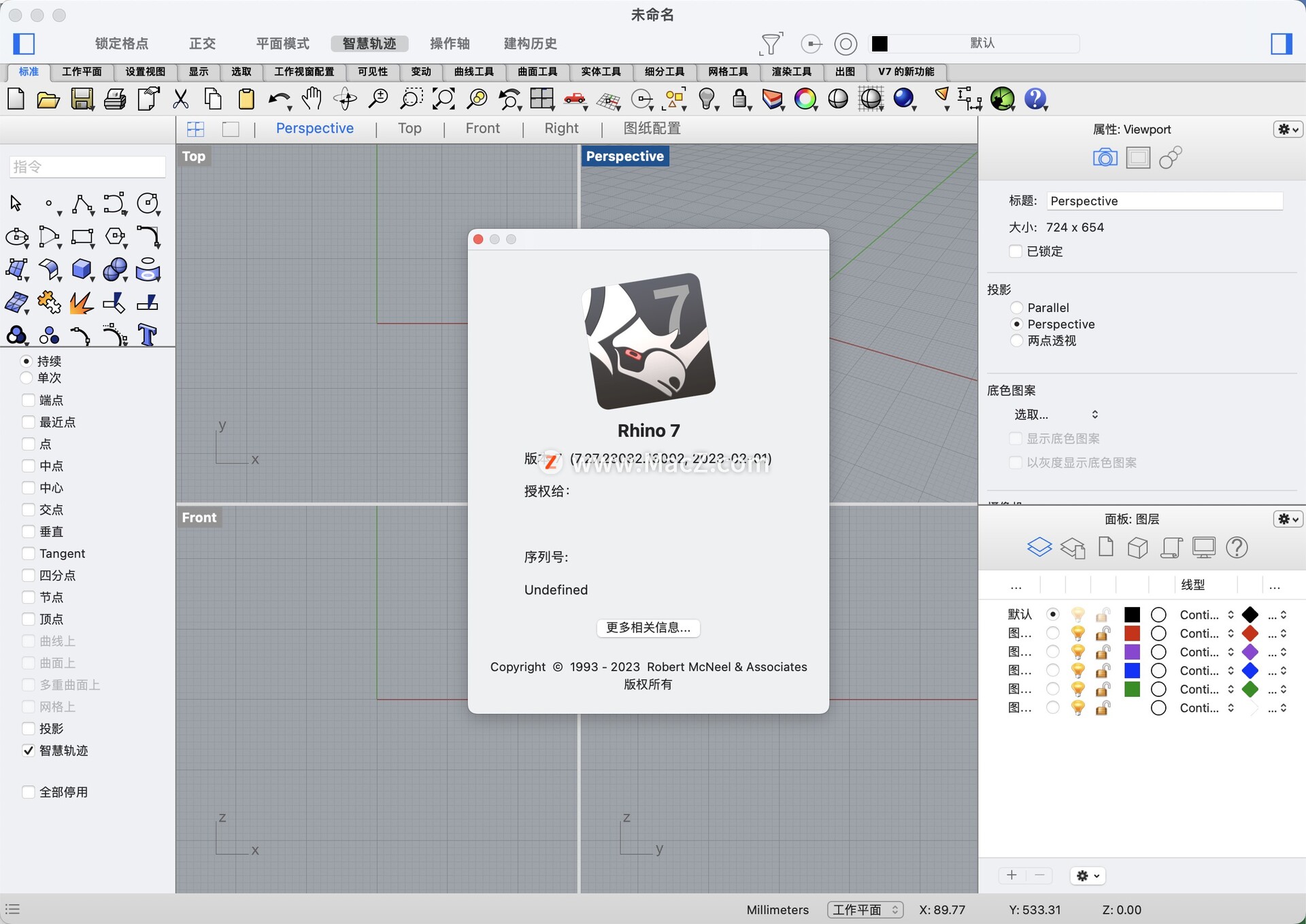Screen dimensions: 1306x924
Task: Toggle the 建构历史 button
Action: [531, 44]
